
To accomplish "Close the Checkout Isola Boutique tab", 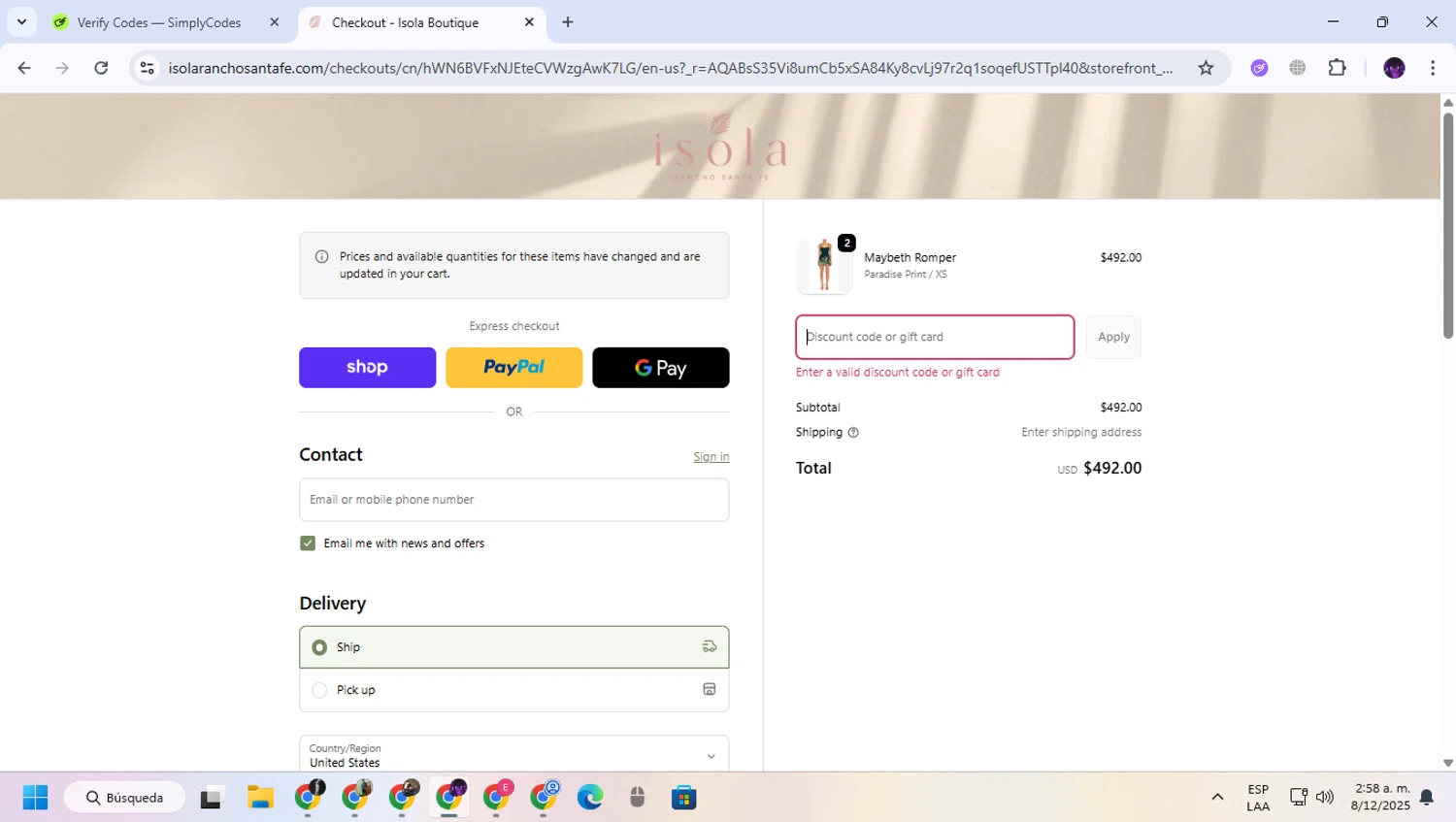I will pos(529,22).
